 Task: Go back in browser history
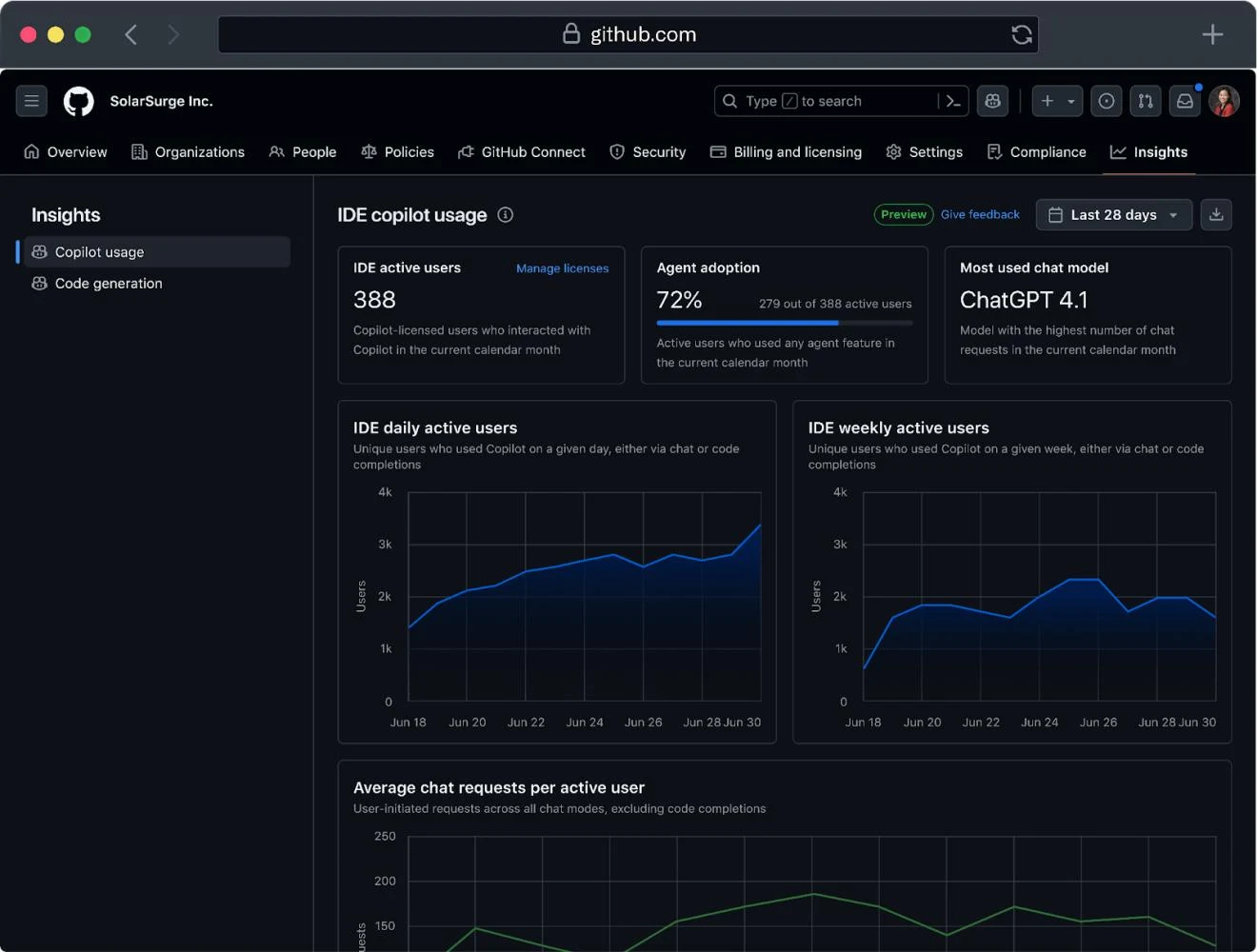[131, 35]
